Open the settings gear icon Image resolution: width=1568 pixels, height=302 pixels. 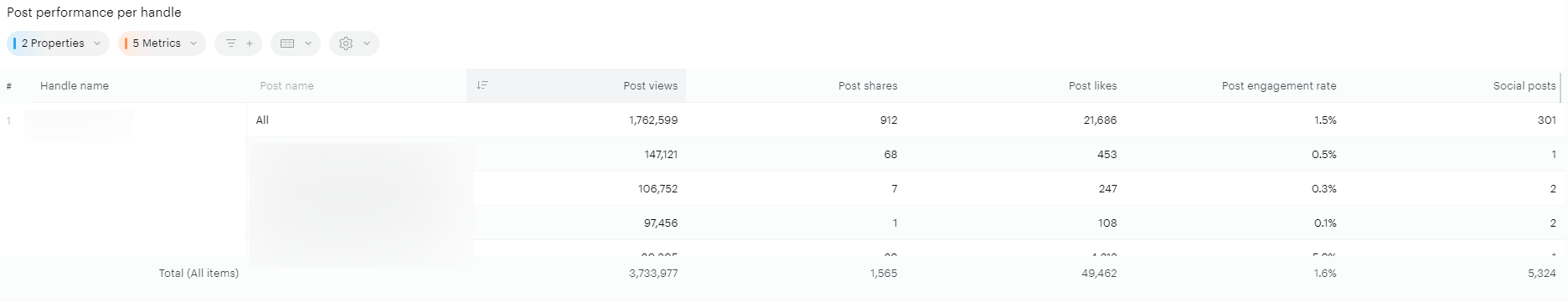point(346,44)
